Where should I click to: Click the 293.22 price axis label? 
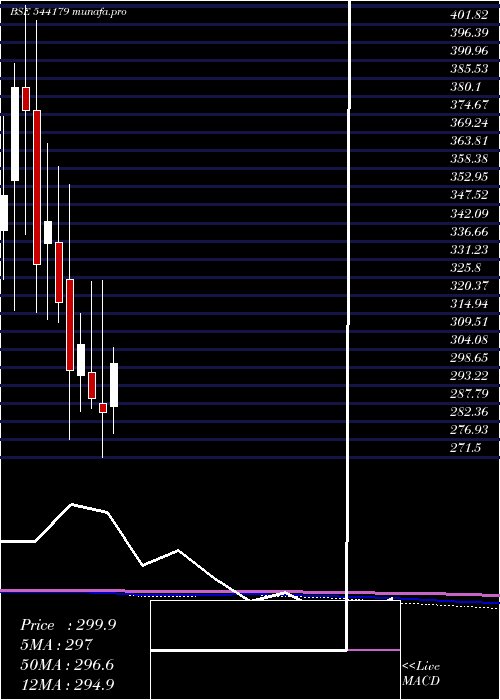pos(468,375)
